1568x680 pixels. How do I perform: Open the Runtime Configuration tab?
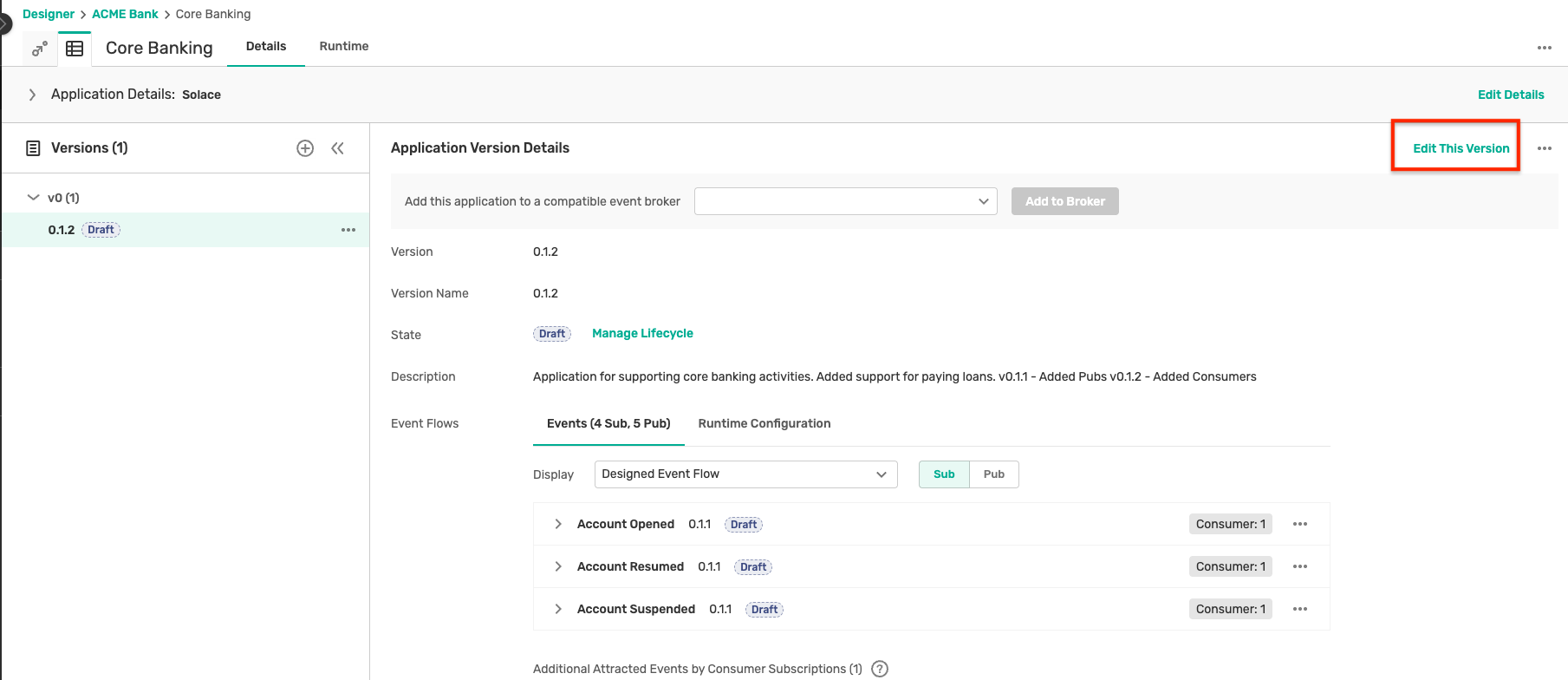point(764,423)
